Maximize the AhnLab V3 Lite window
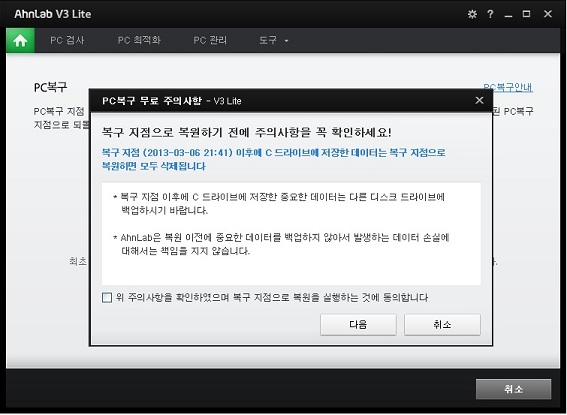The width and height of the screenshot is (567, 415). (x=526, y=14)
